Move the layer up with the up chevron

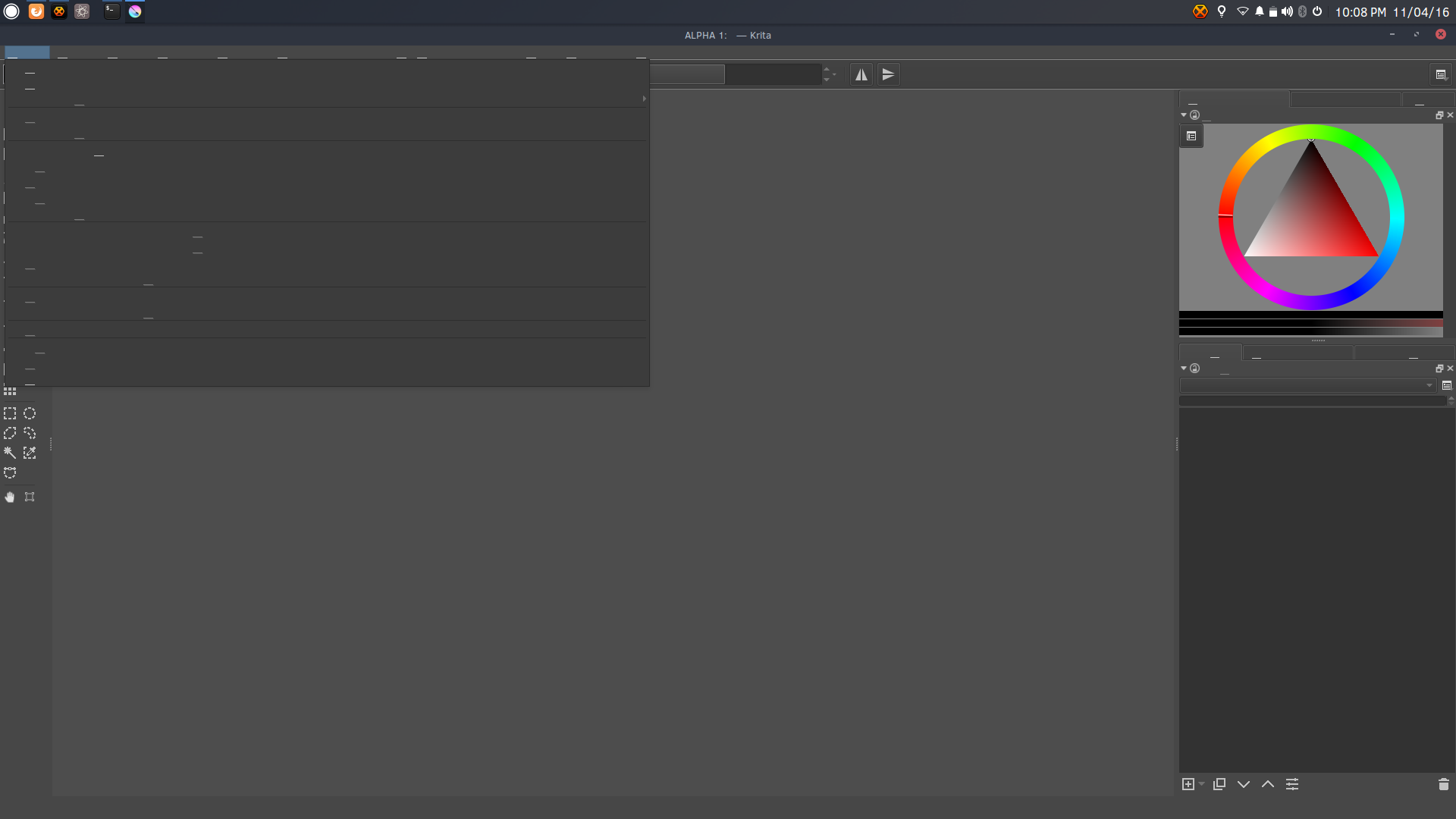(1268, 784)
